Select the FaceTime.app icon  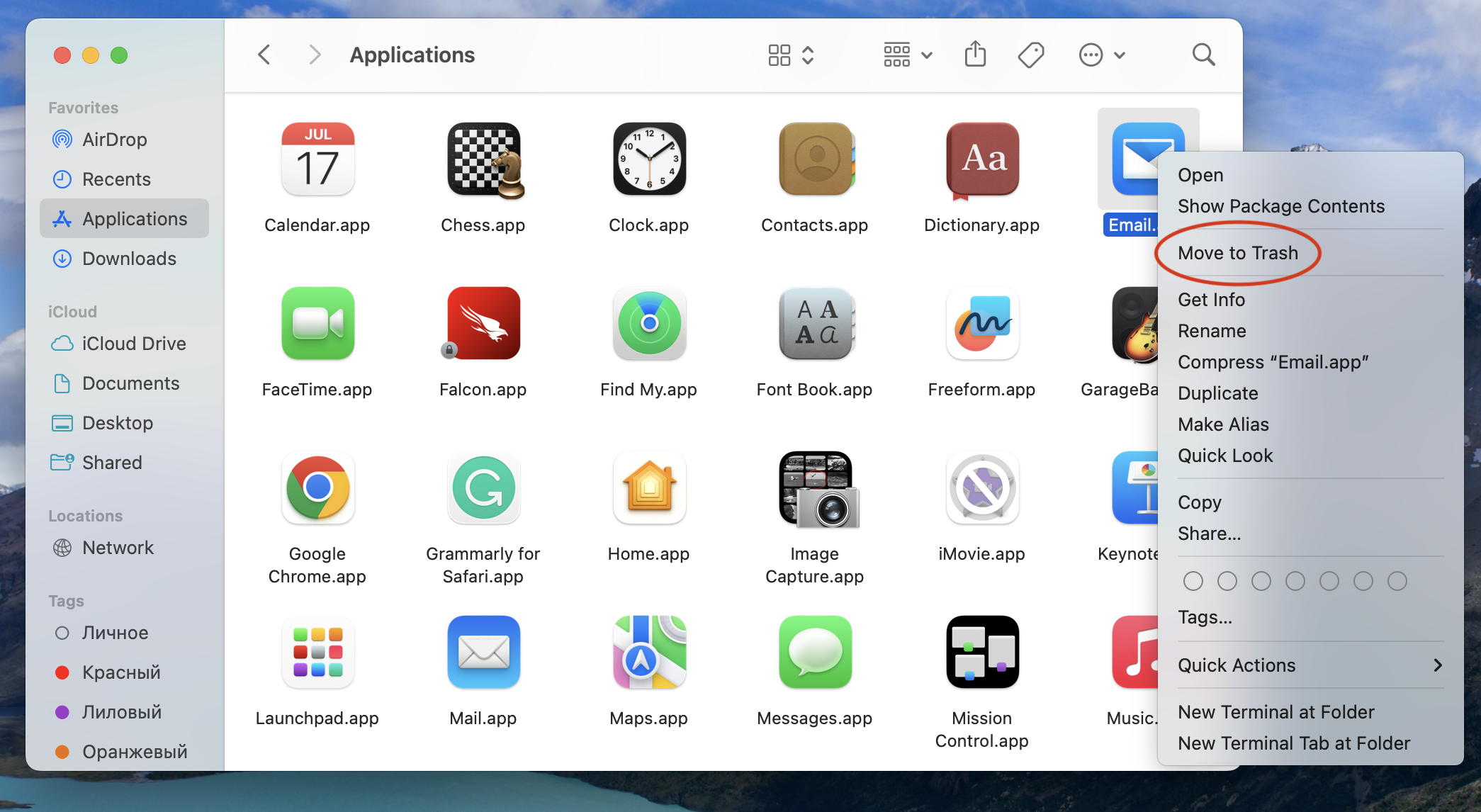click(x=317, y=324)
